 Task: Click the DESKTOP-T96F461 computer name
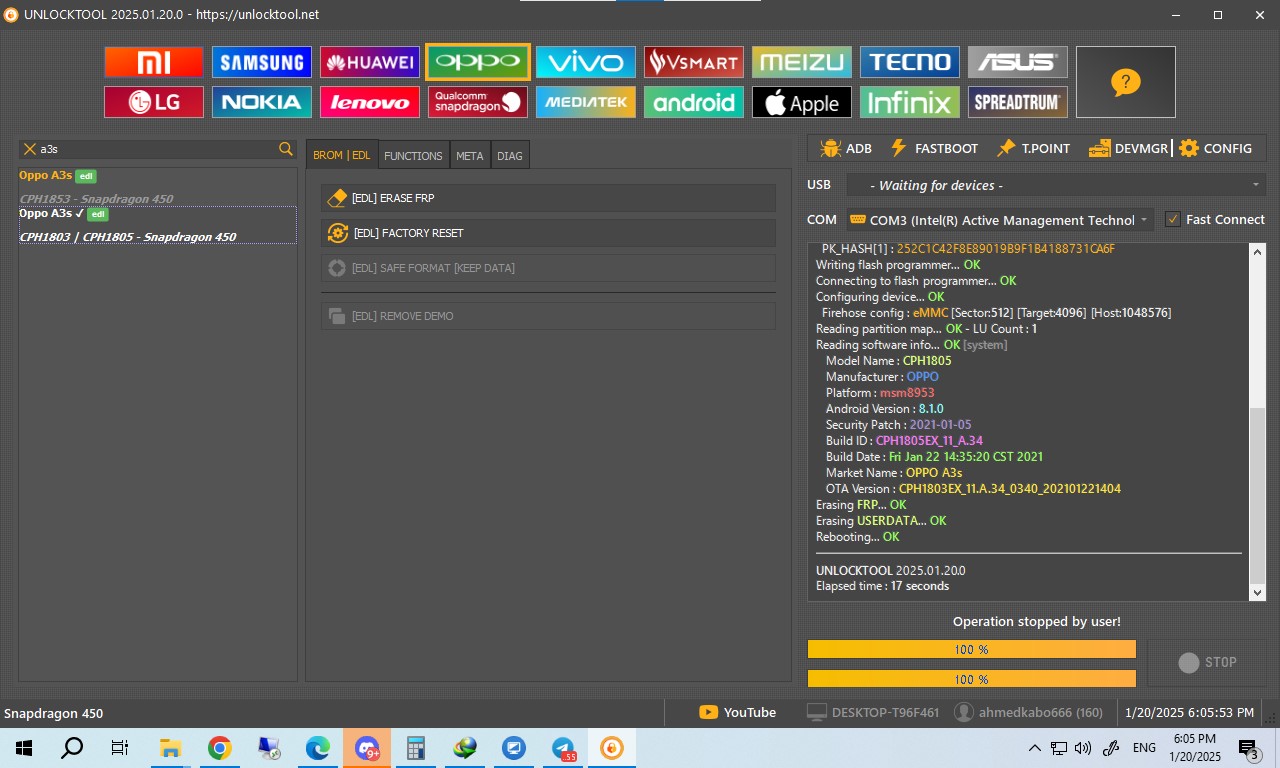pyautogui.click(x=873, y=712)
